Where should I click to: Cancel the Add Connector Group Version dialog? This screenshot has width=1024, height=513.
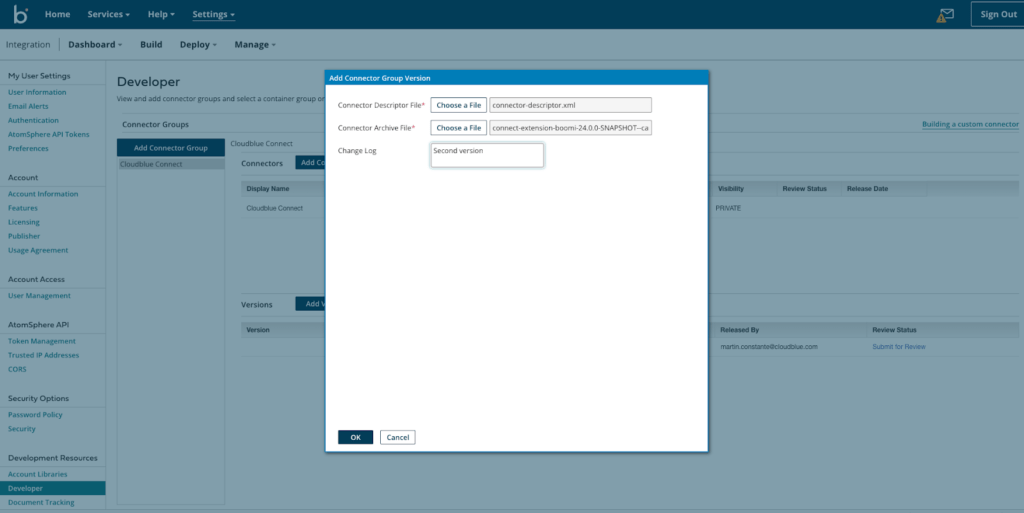click(x=398, y=437)
